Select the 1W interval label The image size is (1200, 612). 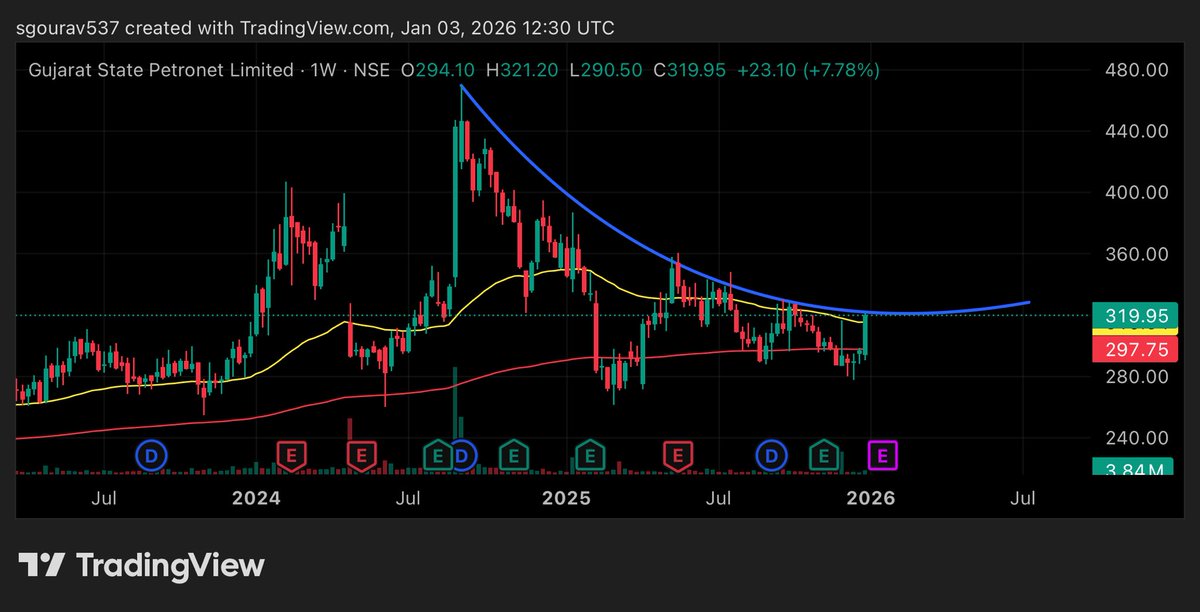pos(324,71)
